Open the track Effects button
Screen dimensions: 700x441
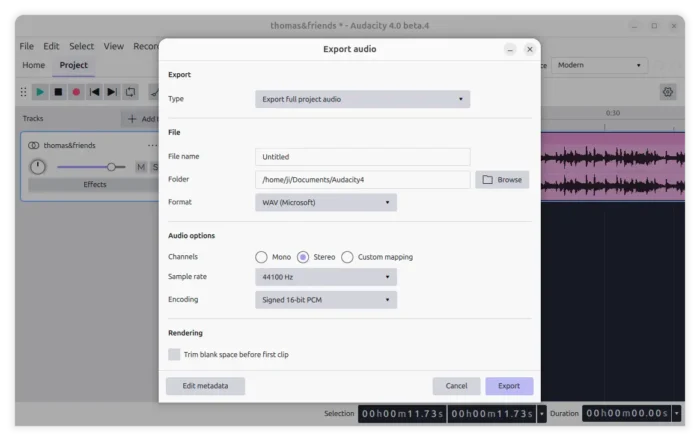tap(94, 184)
